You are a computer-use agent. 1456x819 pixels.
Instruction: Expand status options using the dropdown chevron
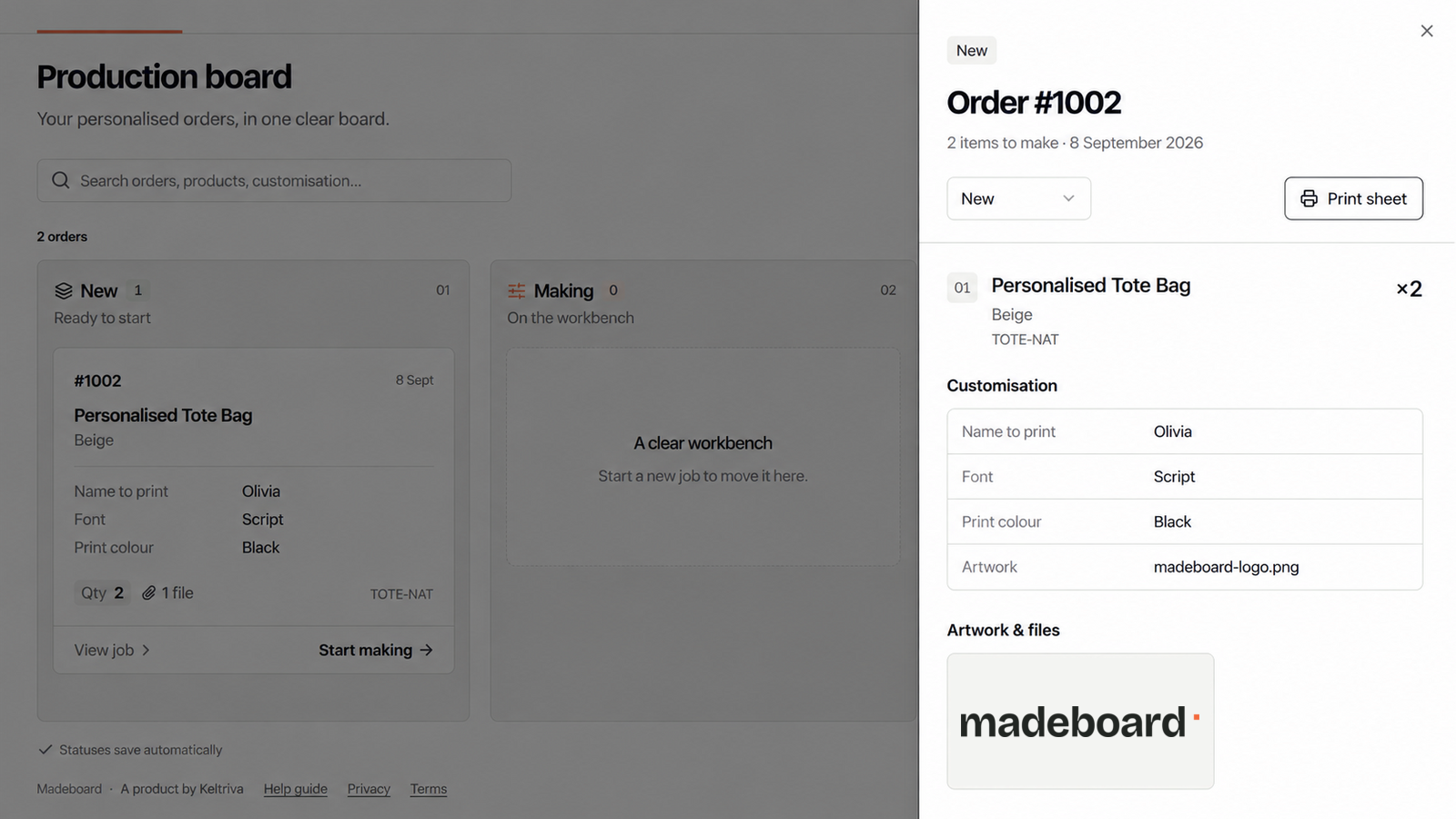(1068, 198)
